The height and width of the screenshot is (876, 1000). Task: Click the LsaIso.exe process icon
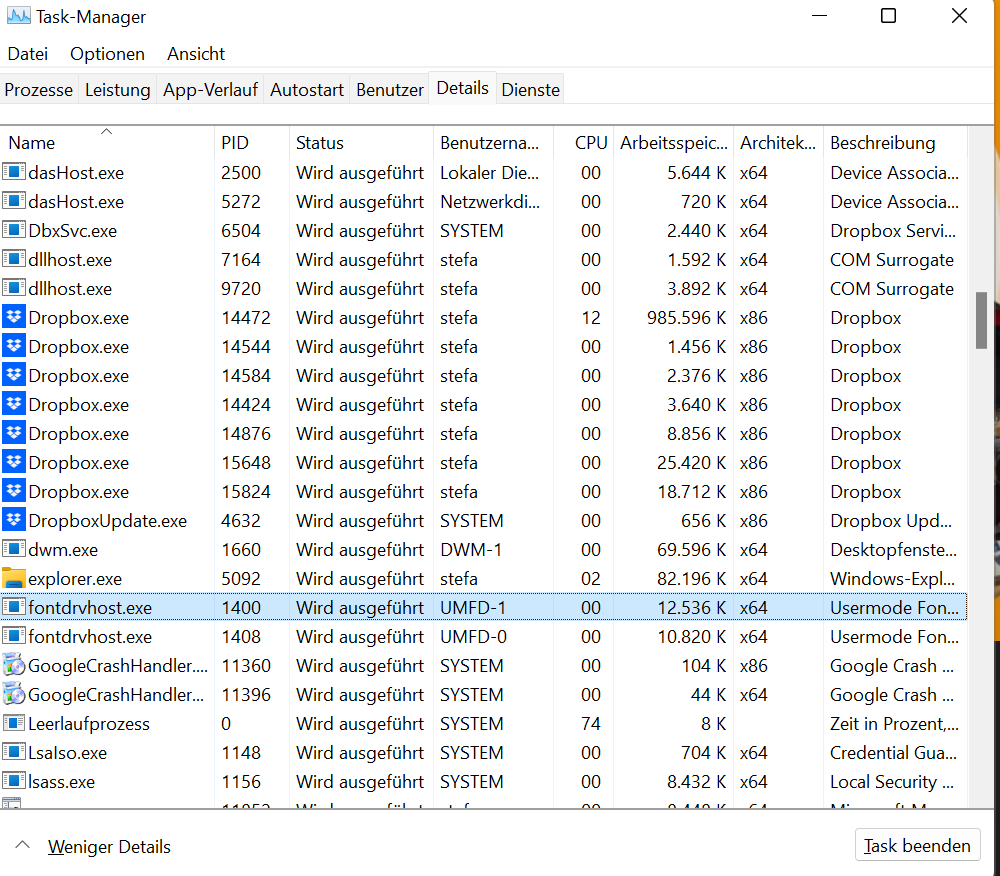[x=13, y=752]
